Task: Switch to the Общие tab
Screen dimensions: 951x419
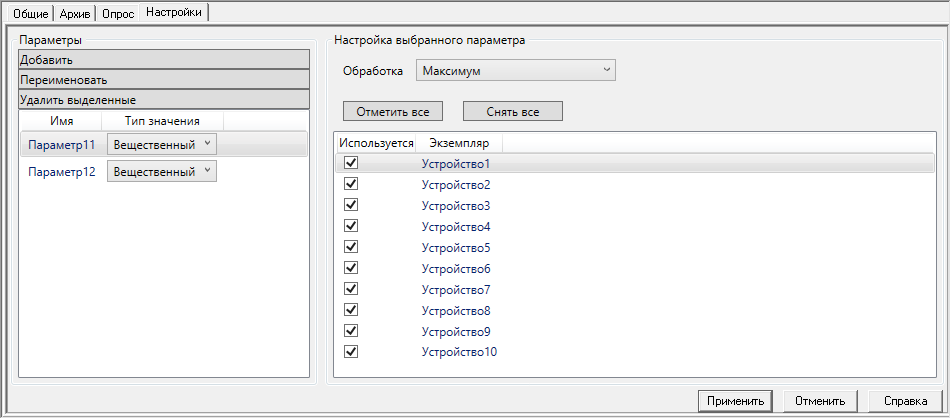Action: tap(29, 14)
